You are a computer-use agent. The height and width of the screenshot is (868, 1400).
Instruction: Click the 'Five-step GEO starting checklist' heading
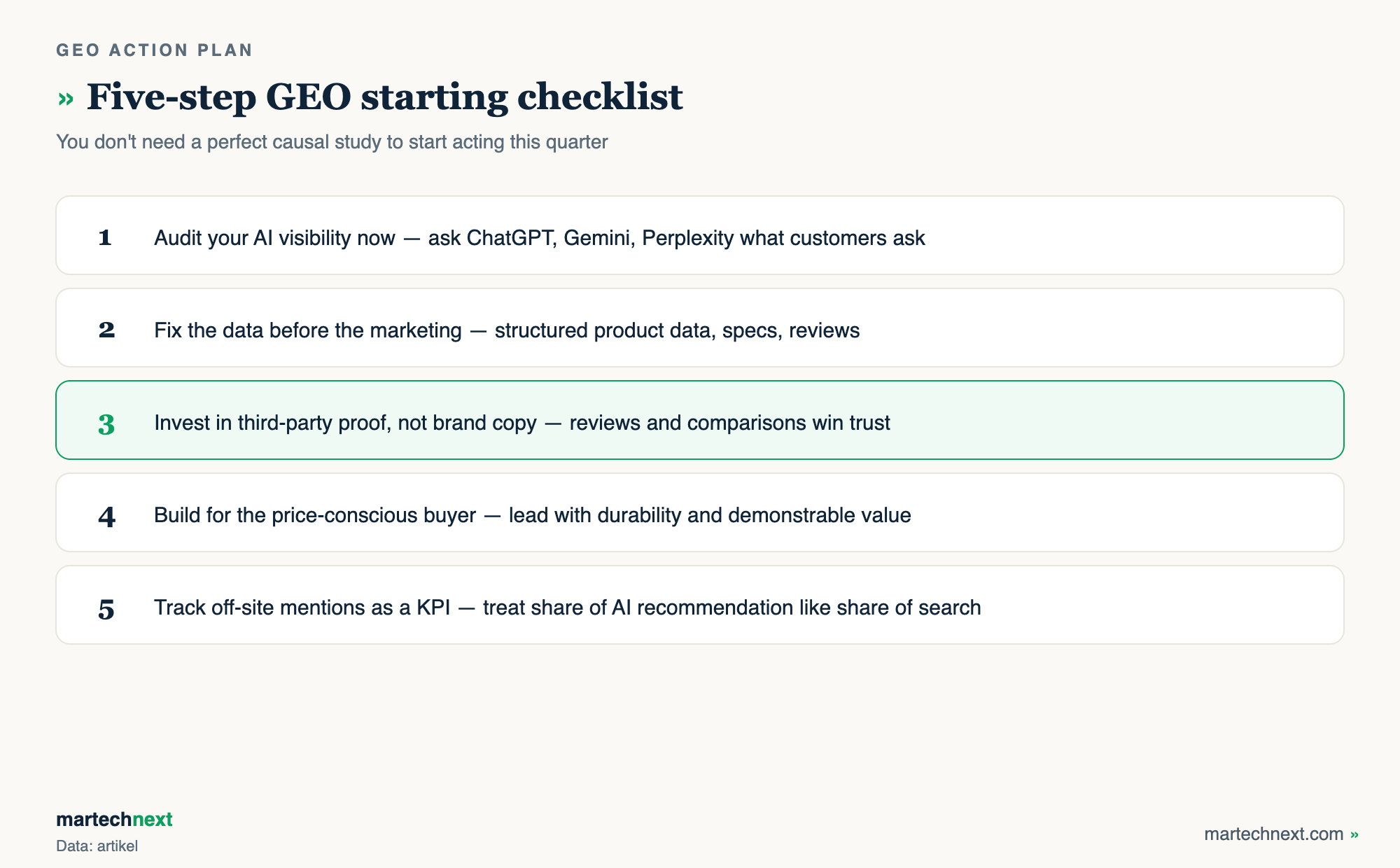pos(384,97)
